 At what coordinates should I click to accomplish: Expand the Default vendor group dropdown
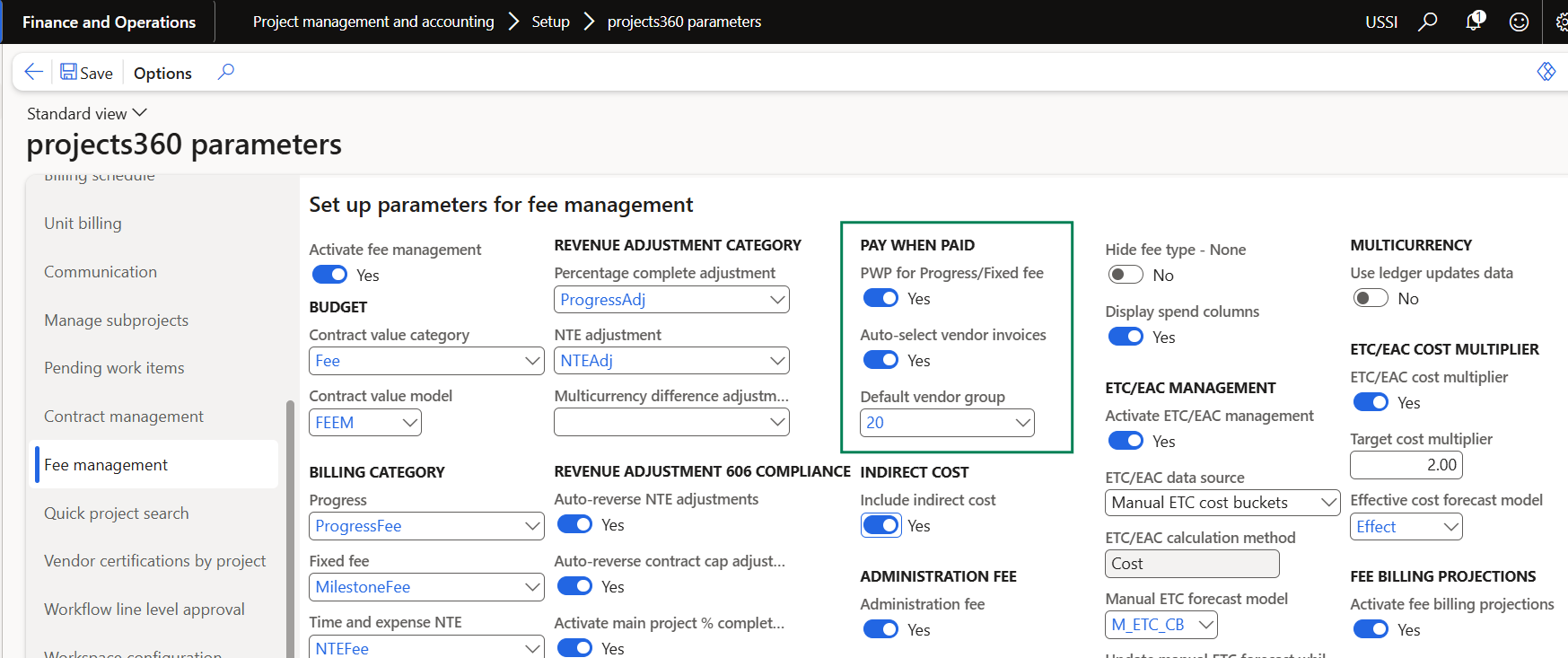1022,423
